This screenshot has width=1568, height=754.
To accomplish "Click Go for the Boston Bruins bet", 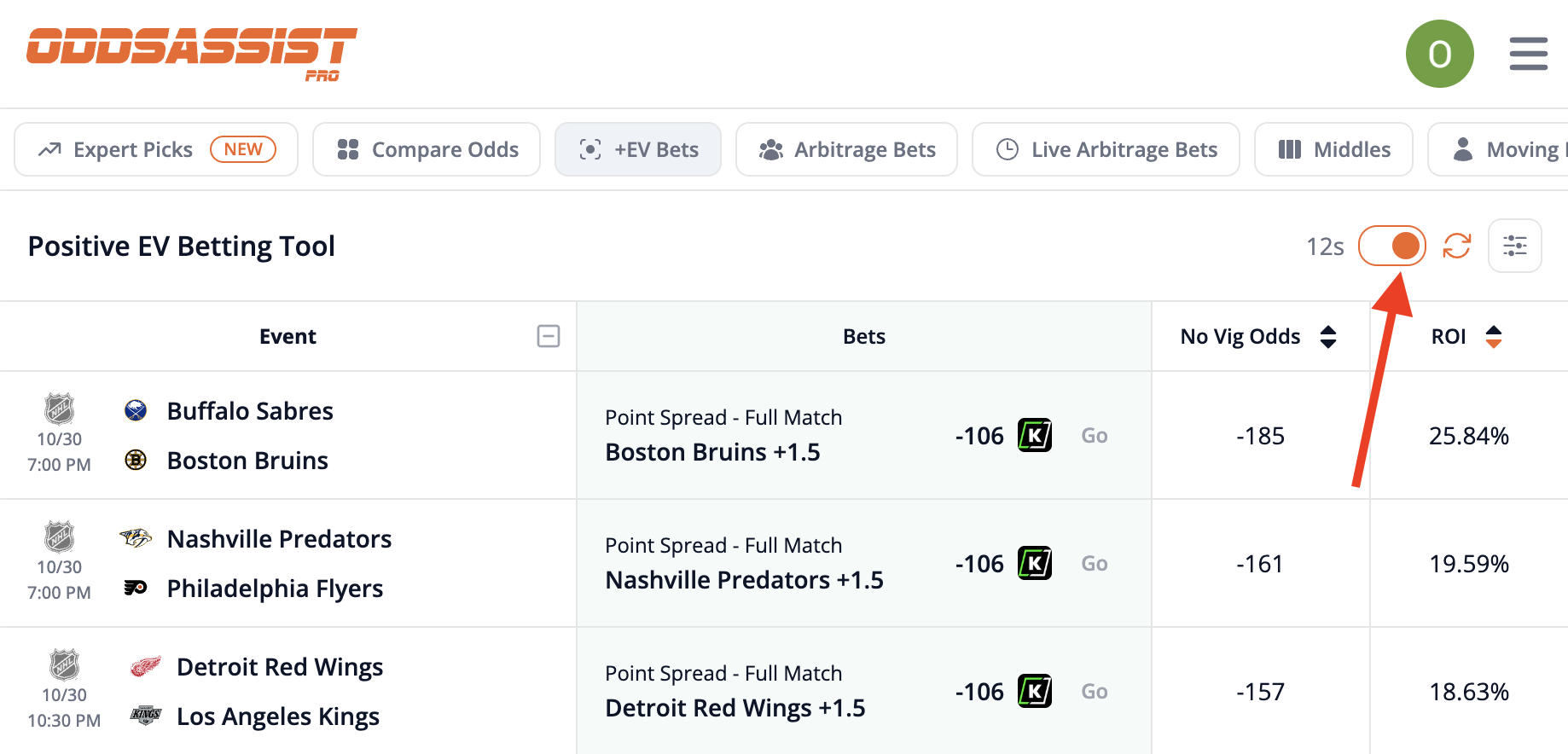I will (x=1095, y=436).
